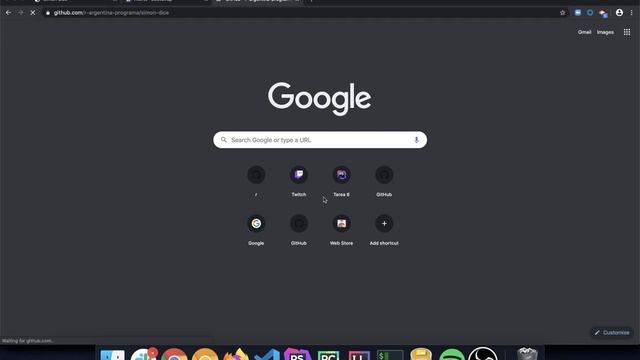Open the Google apps grid

627,32
